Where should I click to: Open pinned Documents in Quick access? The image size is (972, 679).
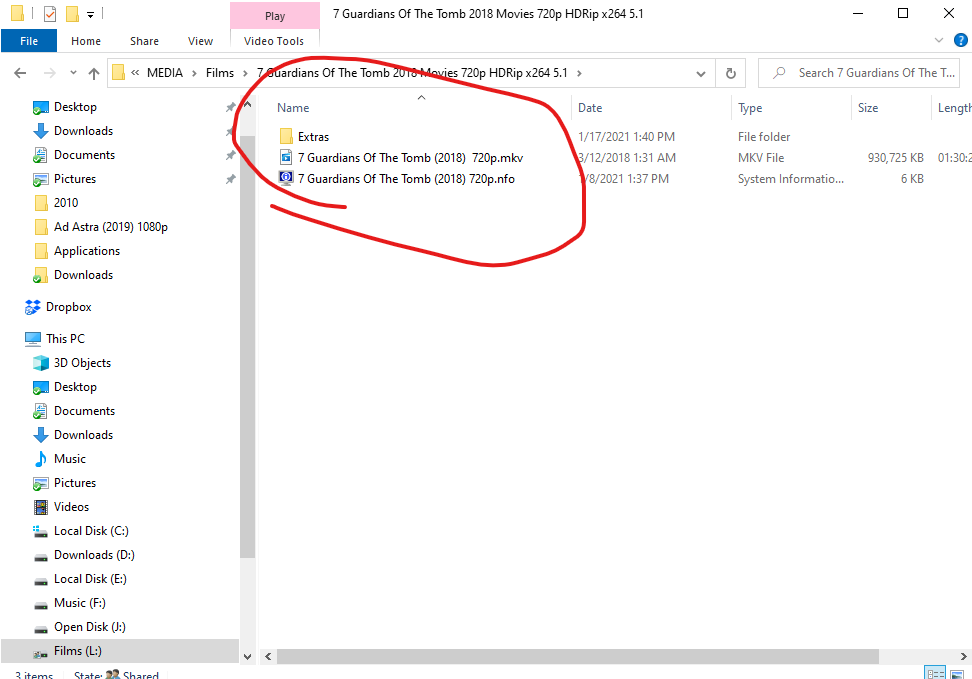click(x=84, y=155)
